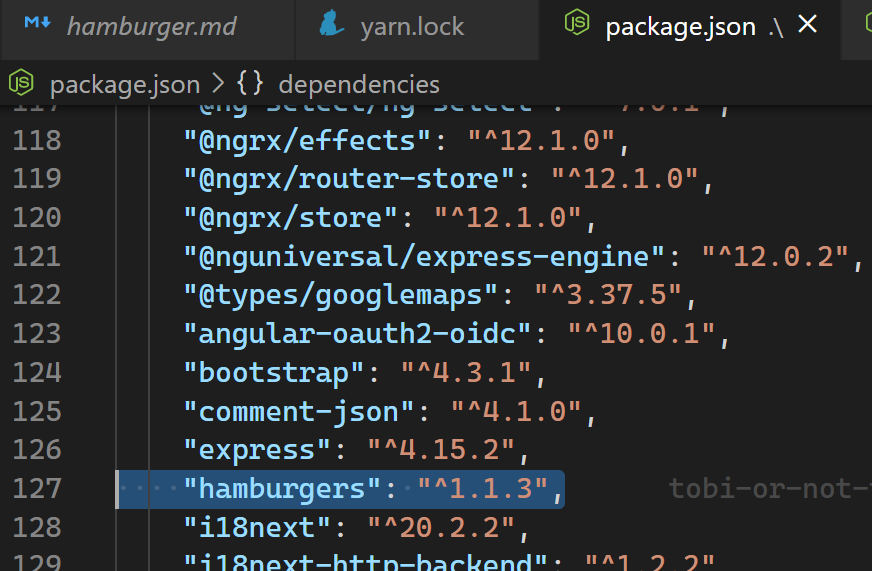Click line number 122

tap(37, 295)
